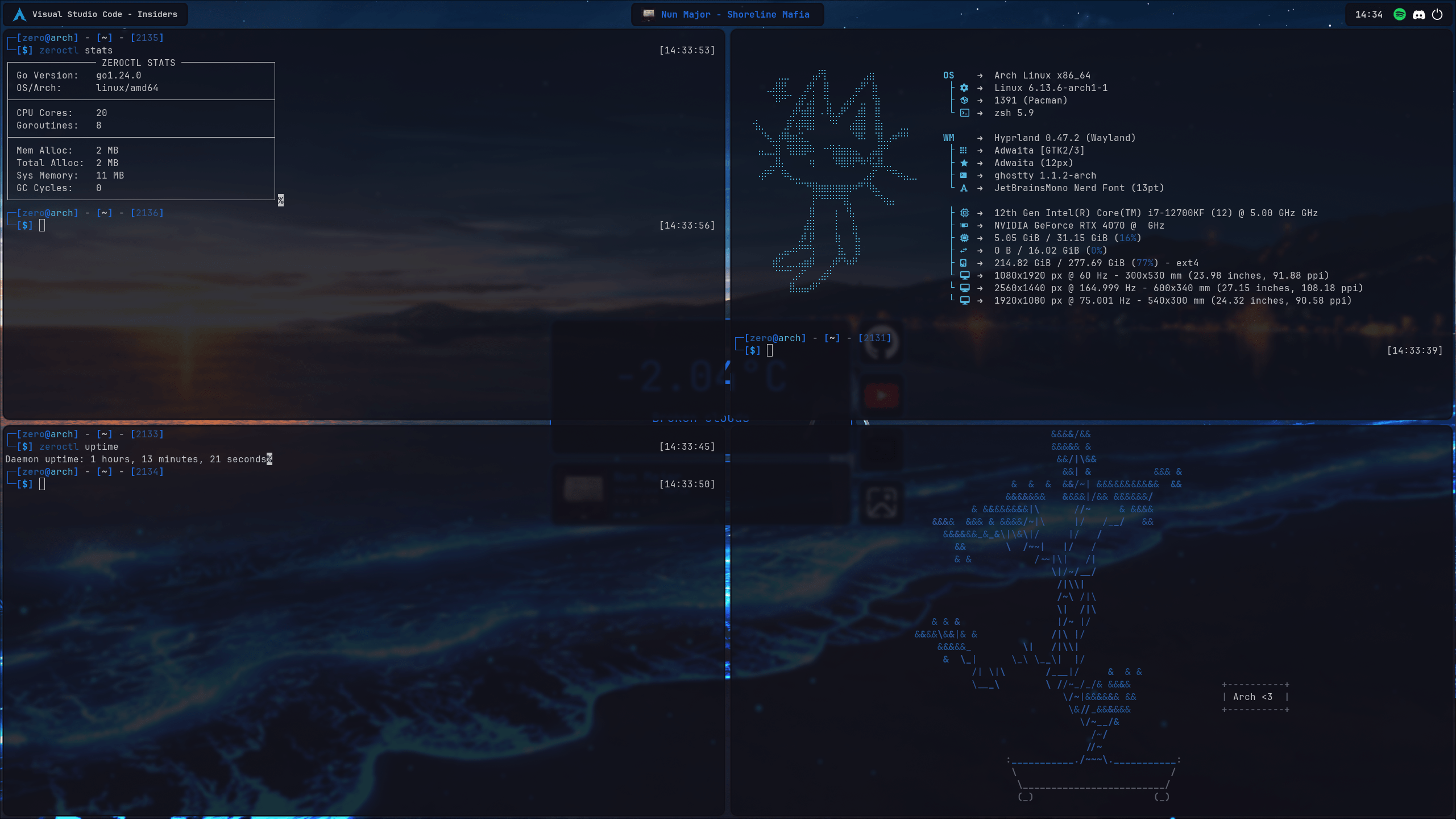Click the 'Arch Linux x86_64' OS text
Screen dimensions: 1456x820
1042,75
